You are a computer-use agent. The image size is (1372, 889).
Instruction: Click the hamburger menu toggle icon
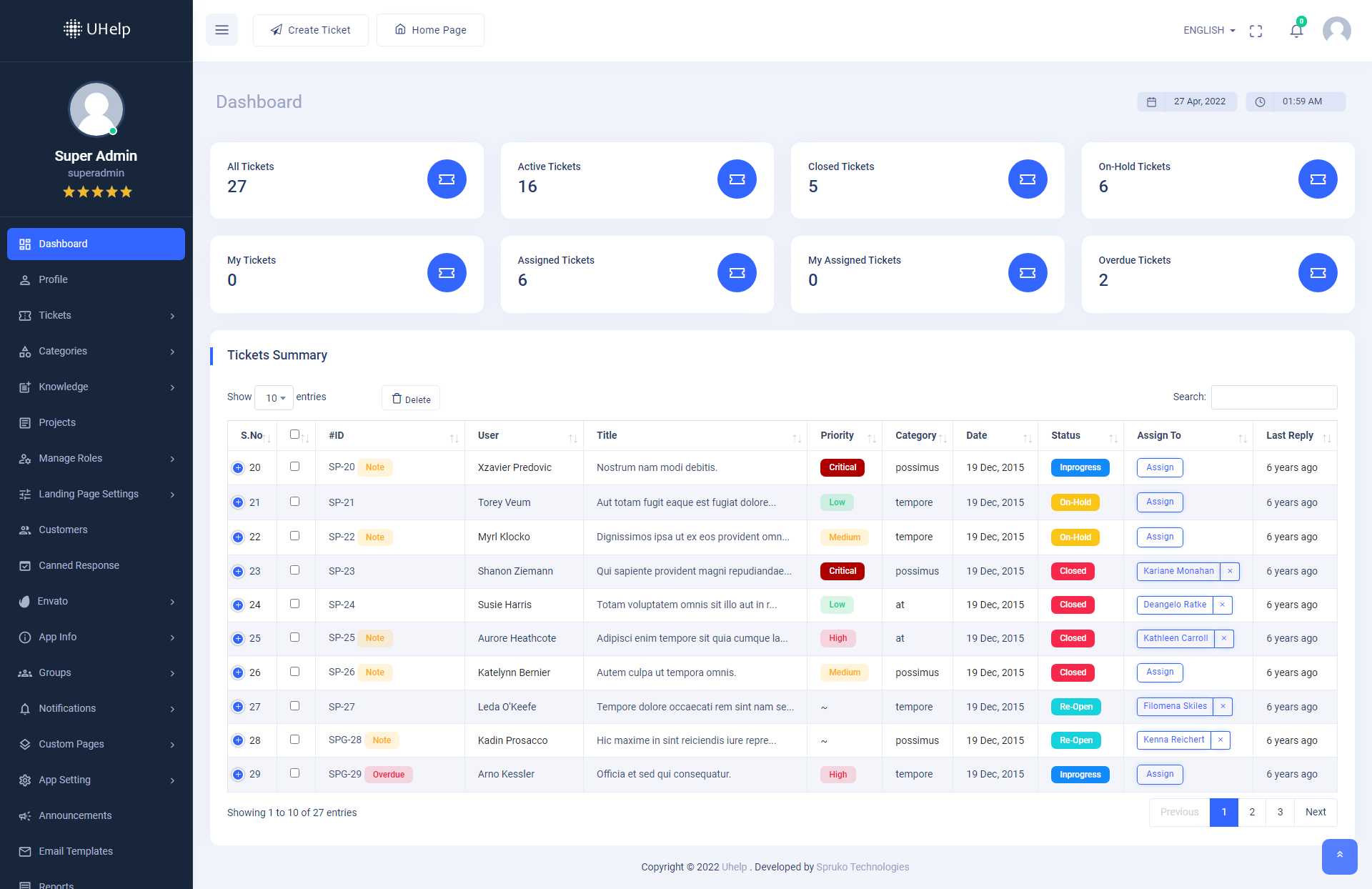222,30
